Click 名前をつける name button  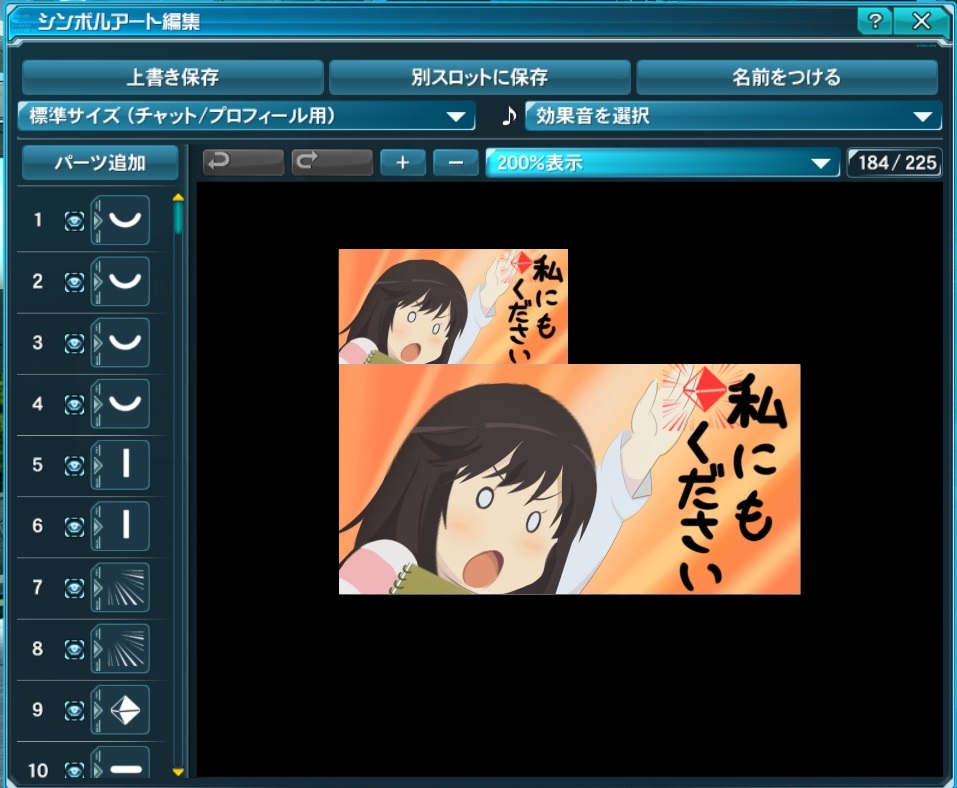tap(787, 77)
